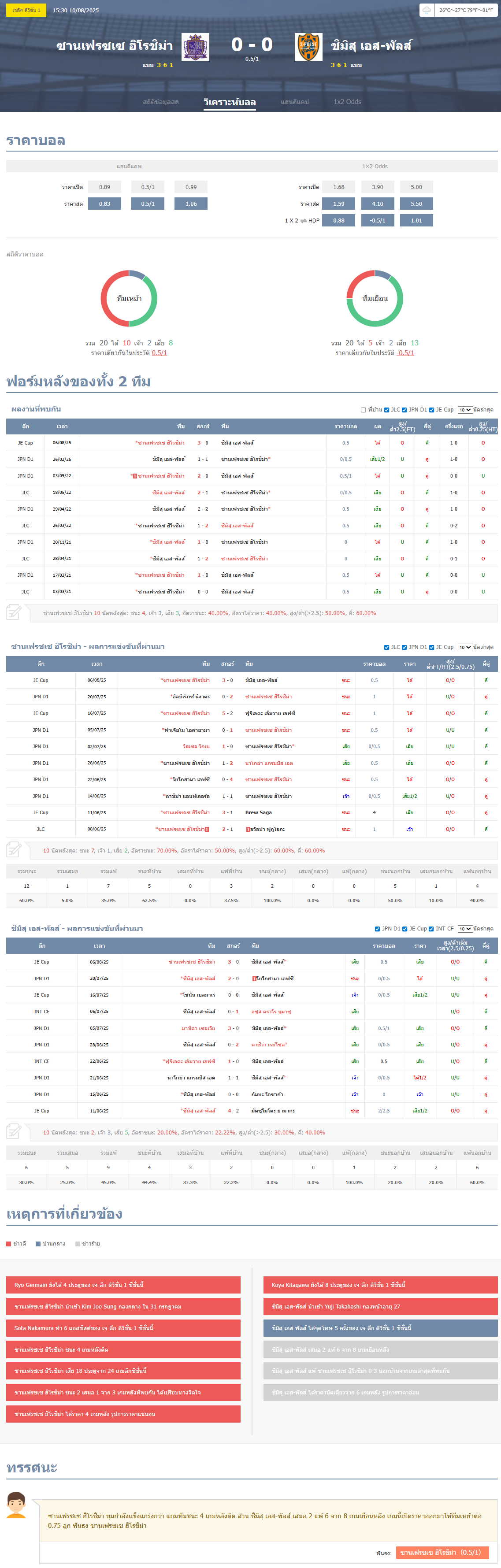Click Brew Saga in Hiroshima's past results
501x1568 pixels.
(x=258, y=812)
